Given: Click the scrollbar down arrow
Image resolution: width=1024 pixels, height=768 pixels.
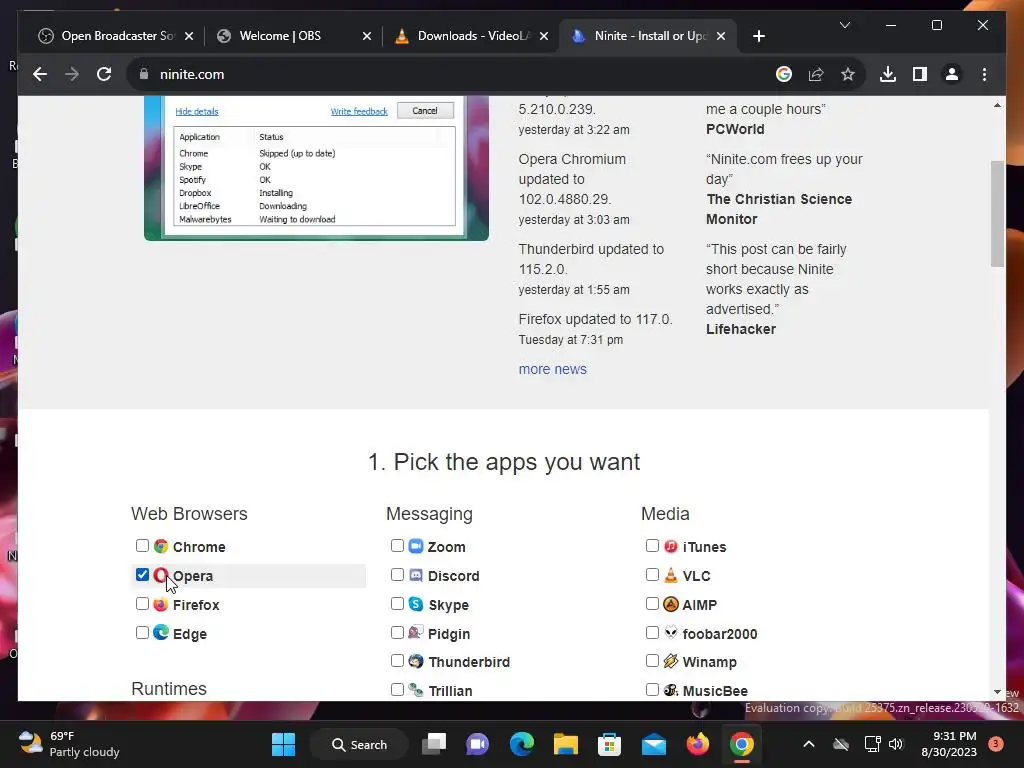Looking at the screenshot, I should click(997, 692).
